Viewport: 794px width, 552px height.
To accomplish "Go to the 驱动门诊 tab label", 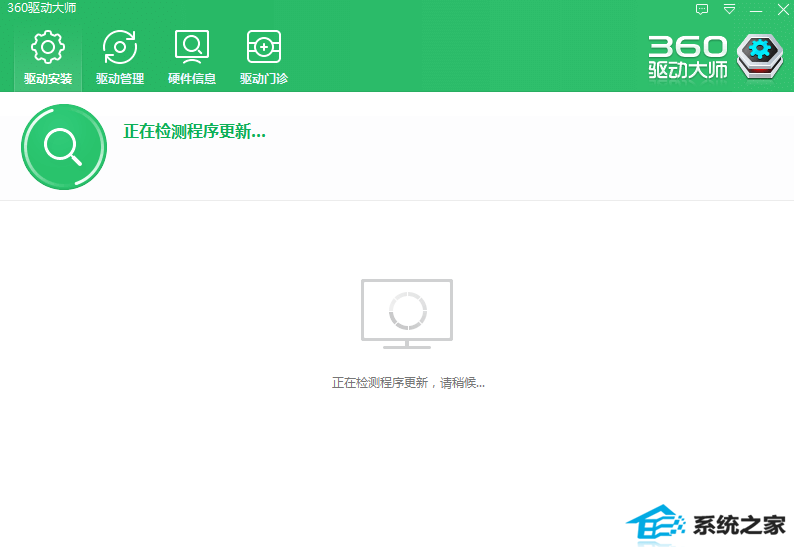I will pos(264,79).
